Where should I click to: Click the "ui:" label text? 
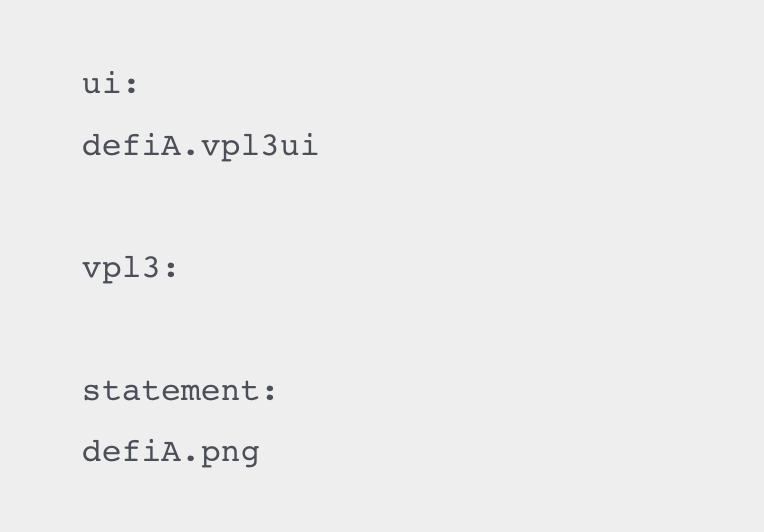pos(109,84)
